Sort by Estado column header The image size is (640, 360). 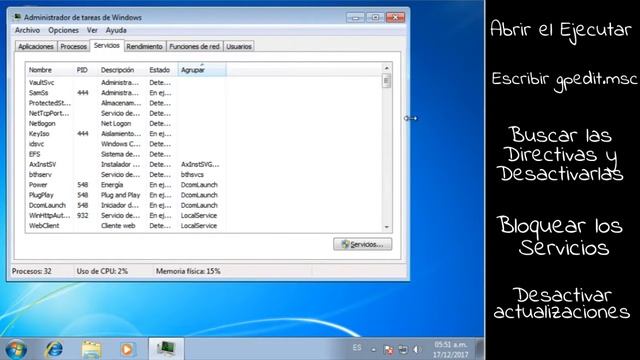[162, 70]
